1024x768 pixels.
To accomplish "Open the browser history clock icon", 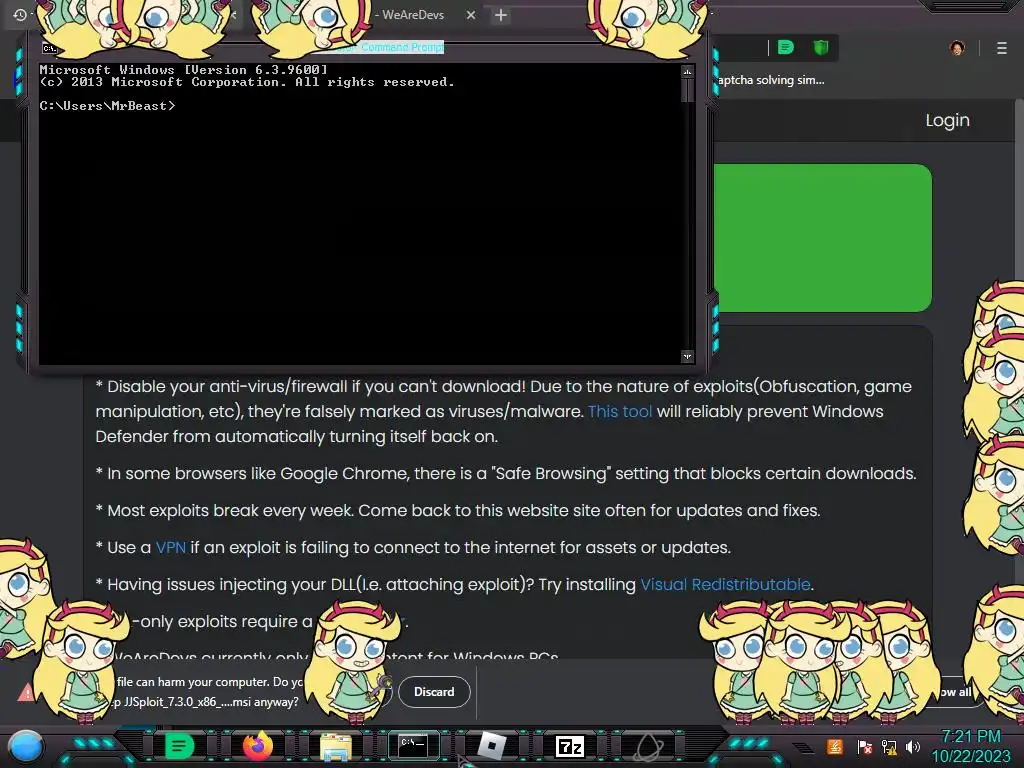I will click(x=20, y=14).
